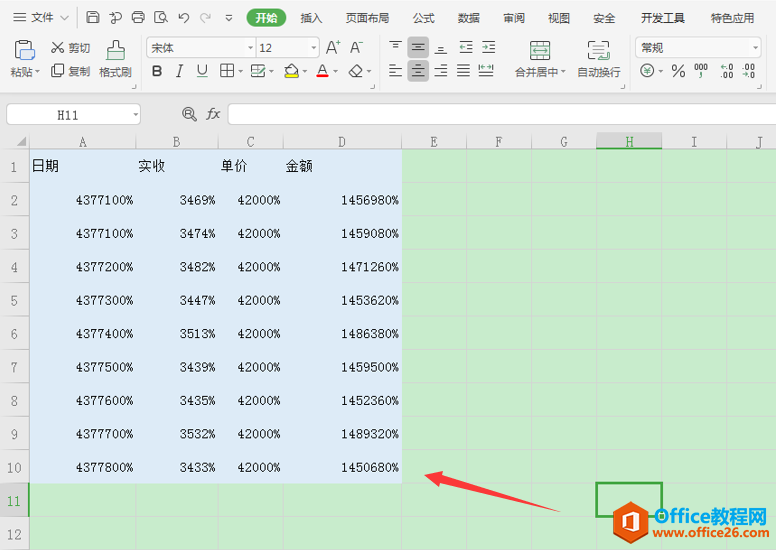Toggle underline formatting
The width and height of the screenshot is (776, 550).
point(202,71)
